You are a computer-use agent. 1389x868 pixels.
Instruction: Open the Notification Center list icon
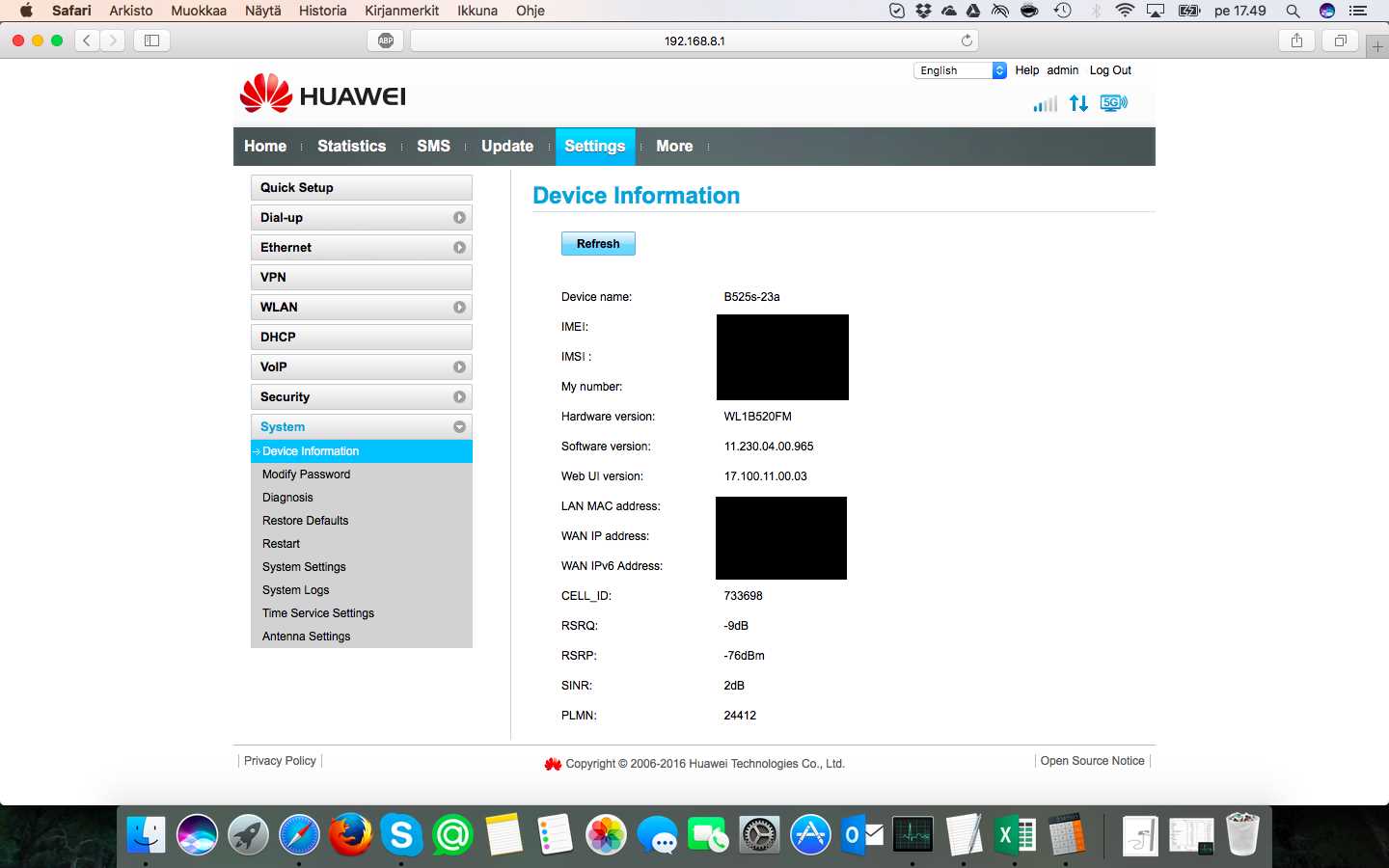[x=1358, y=11]
